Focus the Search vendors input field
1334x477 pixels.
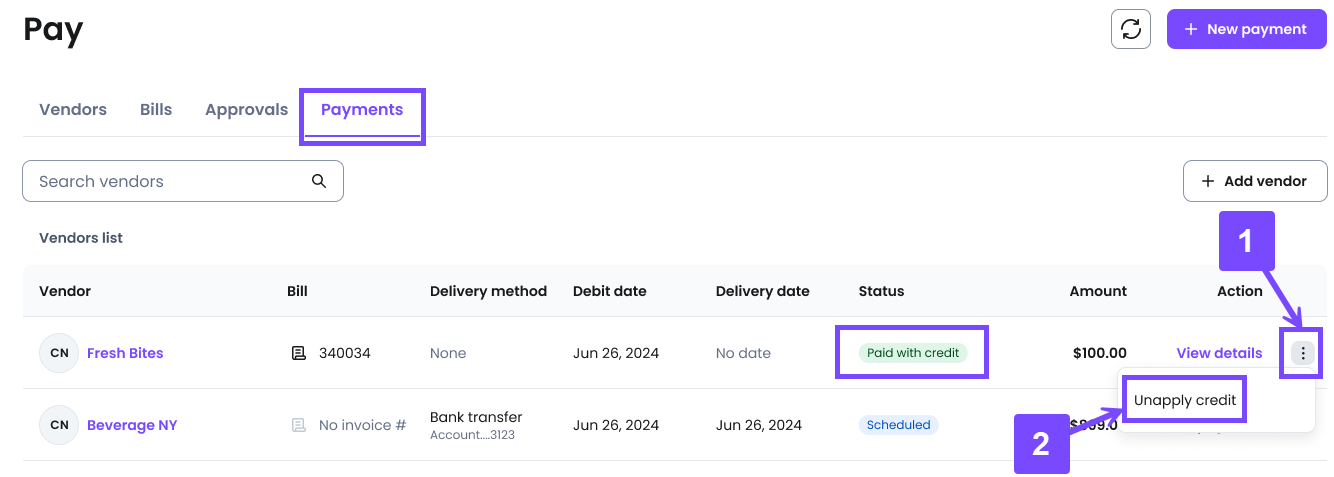click(183, 181)
